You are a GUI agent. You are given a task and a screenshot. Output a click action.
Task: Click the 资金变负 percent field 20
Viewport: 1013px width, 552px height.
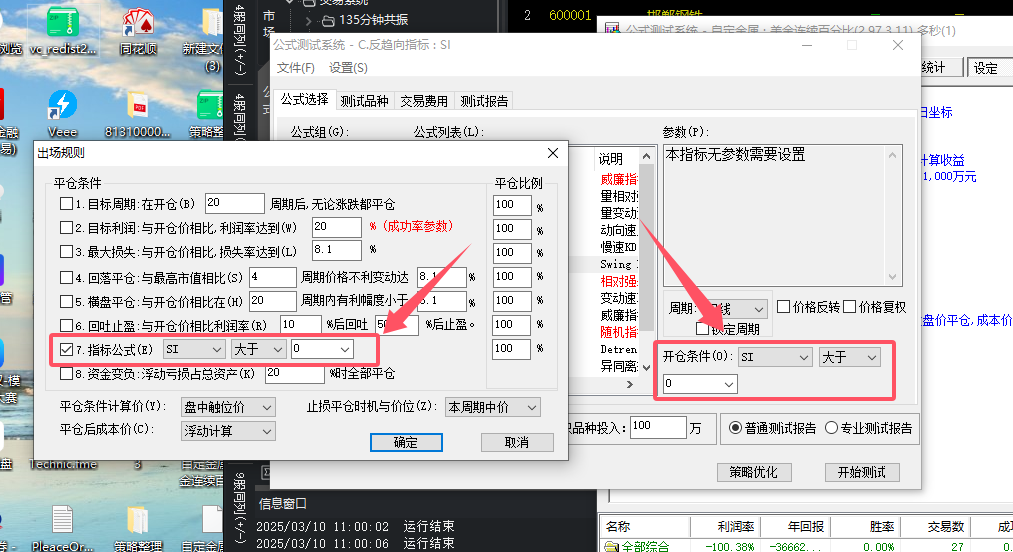click(294, 373)
